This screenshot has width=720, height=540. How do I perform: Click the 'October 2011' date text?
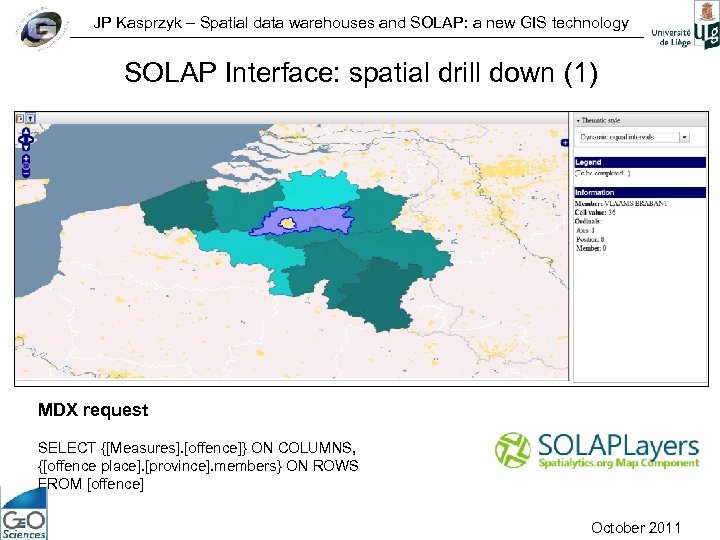pyautogui.click(x=636, y=527)
